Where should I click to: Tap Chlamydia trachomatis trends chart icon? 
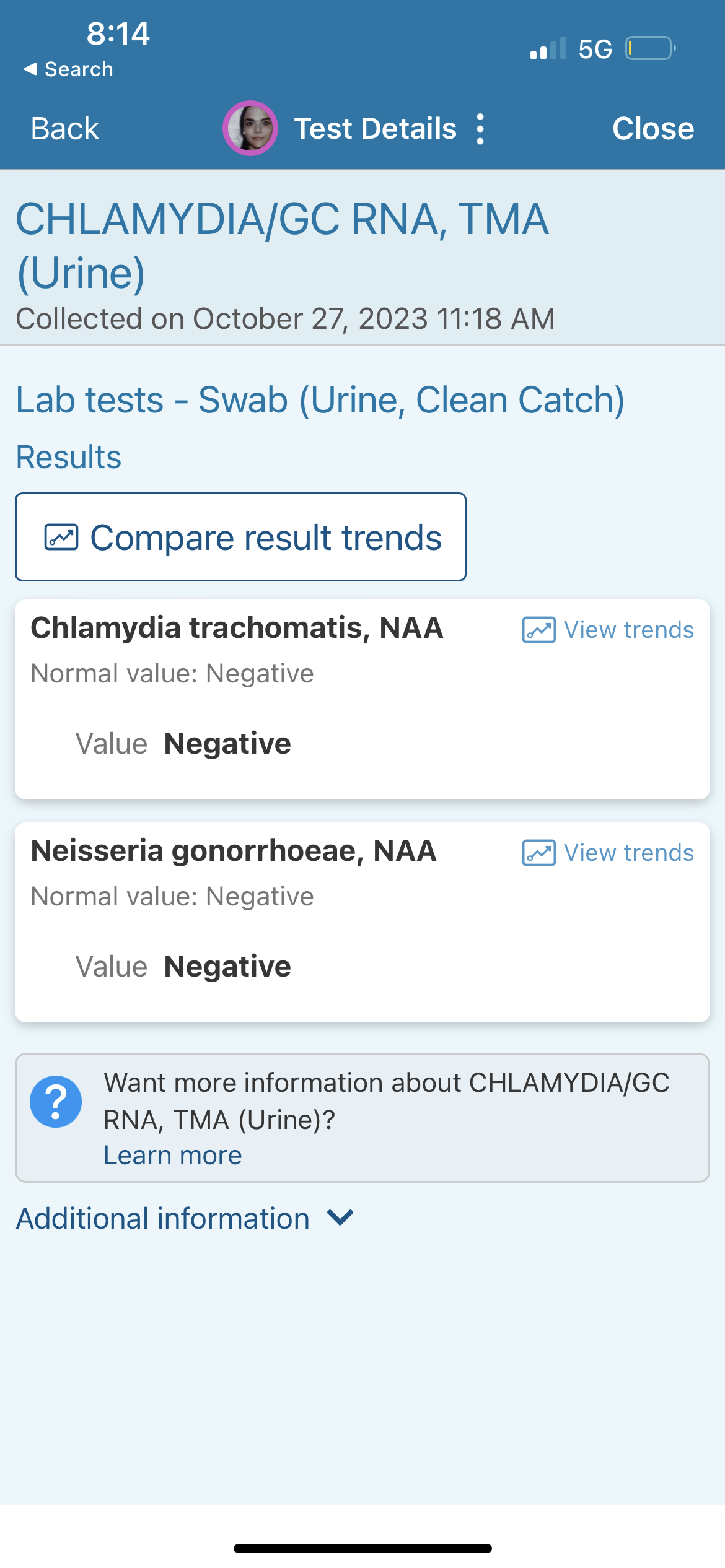(538, 630)
